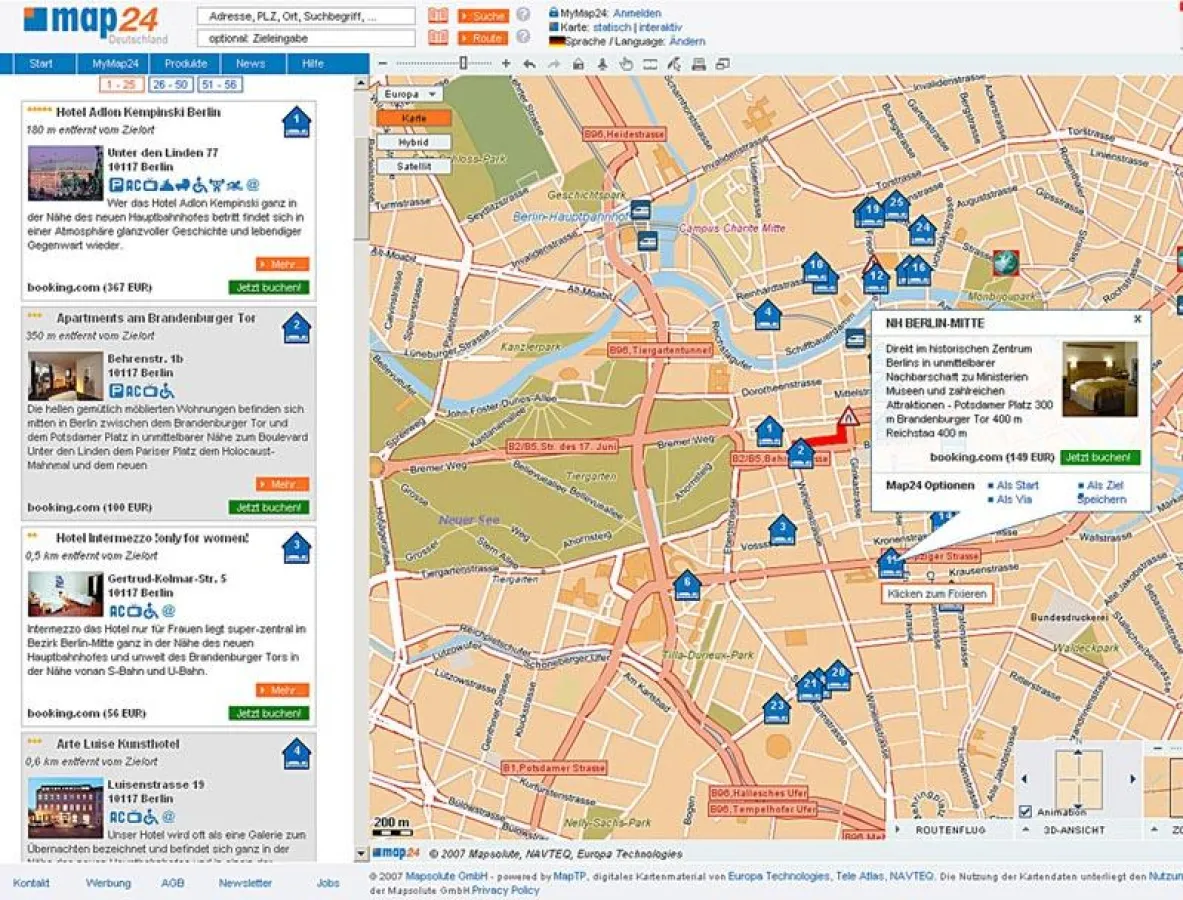Click the print map icon
1183x900 pixels.
[x=698, y=64]
